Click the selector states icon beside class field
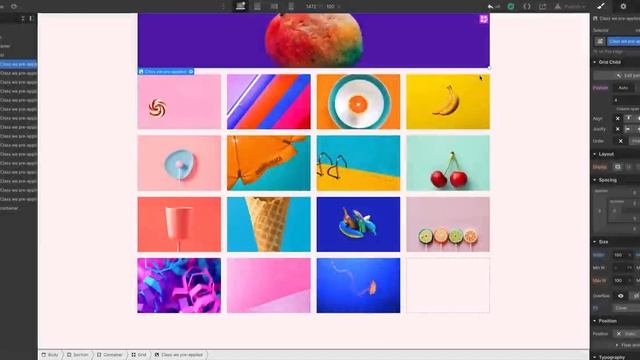This screenshot has width=640, height=360. point(600,41)
